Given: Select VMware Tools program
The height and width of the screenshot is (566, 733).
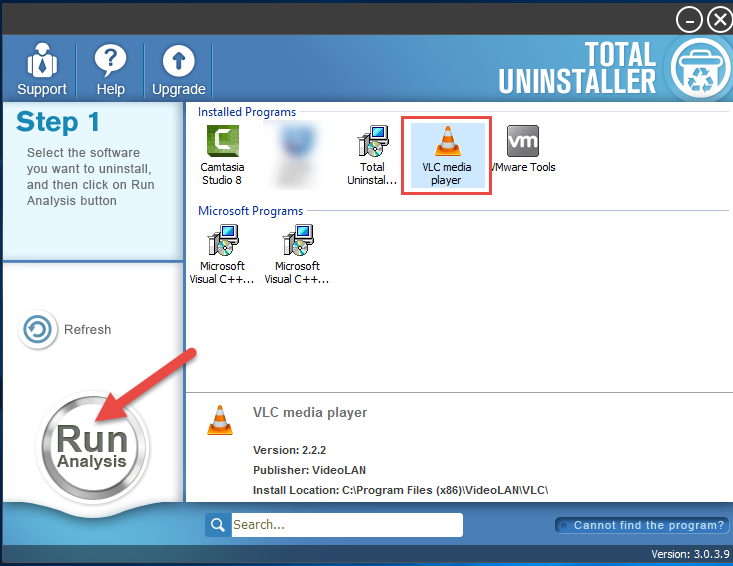Looking at the screenshot, I should click(523, 150).
